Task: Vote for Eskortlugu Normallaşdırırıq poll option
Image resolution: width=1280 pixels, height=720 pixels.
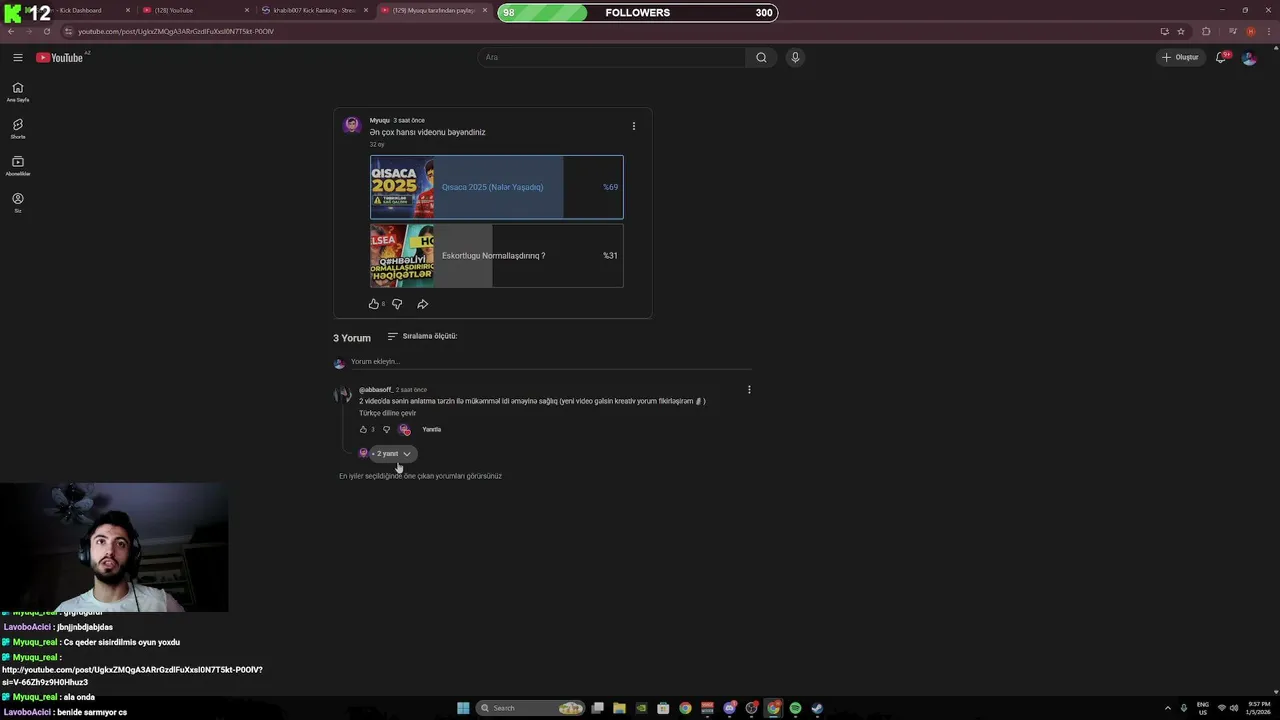Action: [x=497, y=256]
